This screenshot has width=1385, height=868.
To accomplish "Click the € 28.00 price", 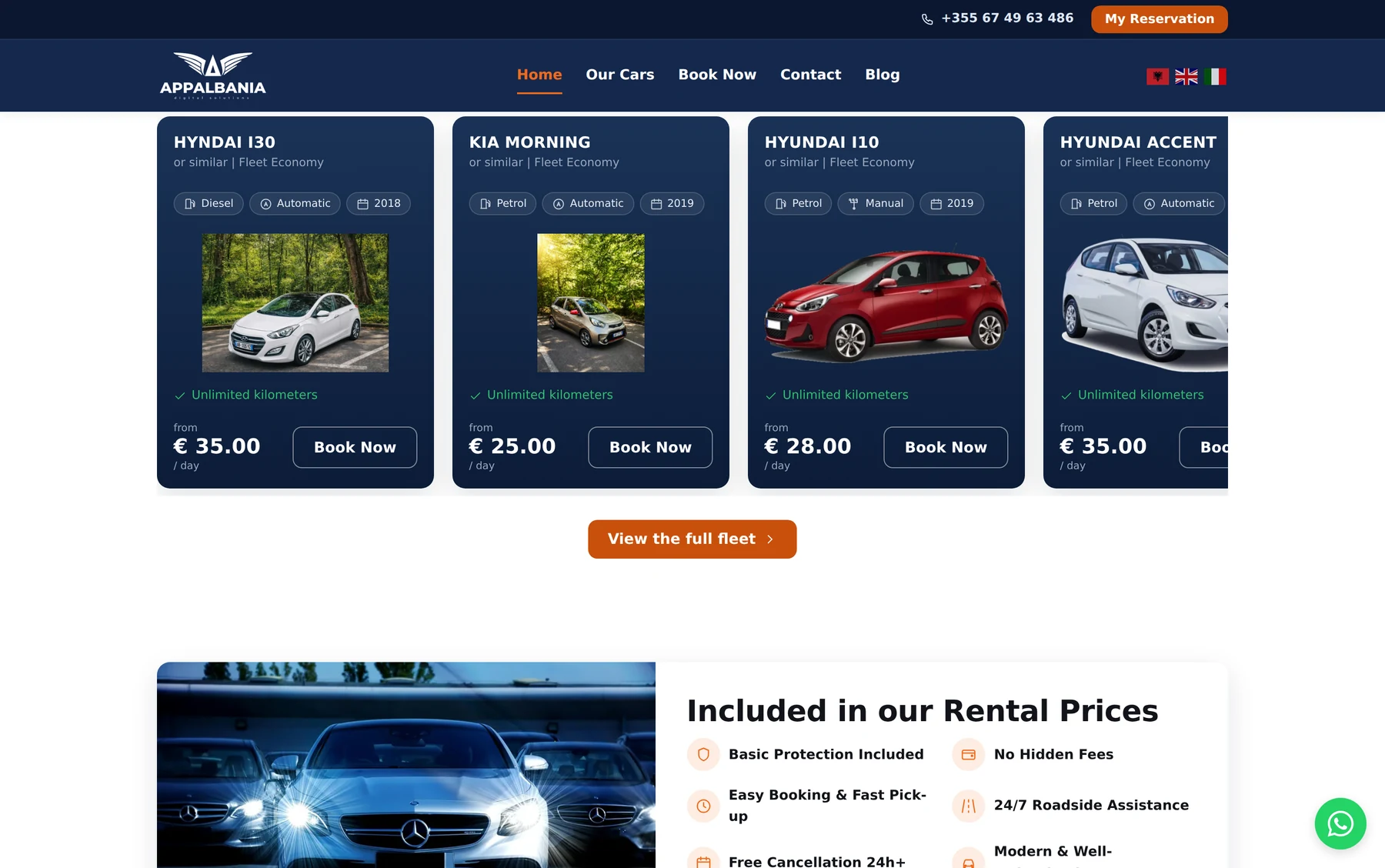I will pyautogui.click(x=808, y=446).
